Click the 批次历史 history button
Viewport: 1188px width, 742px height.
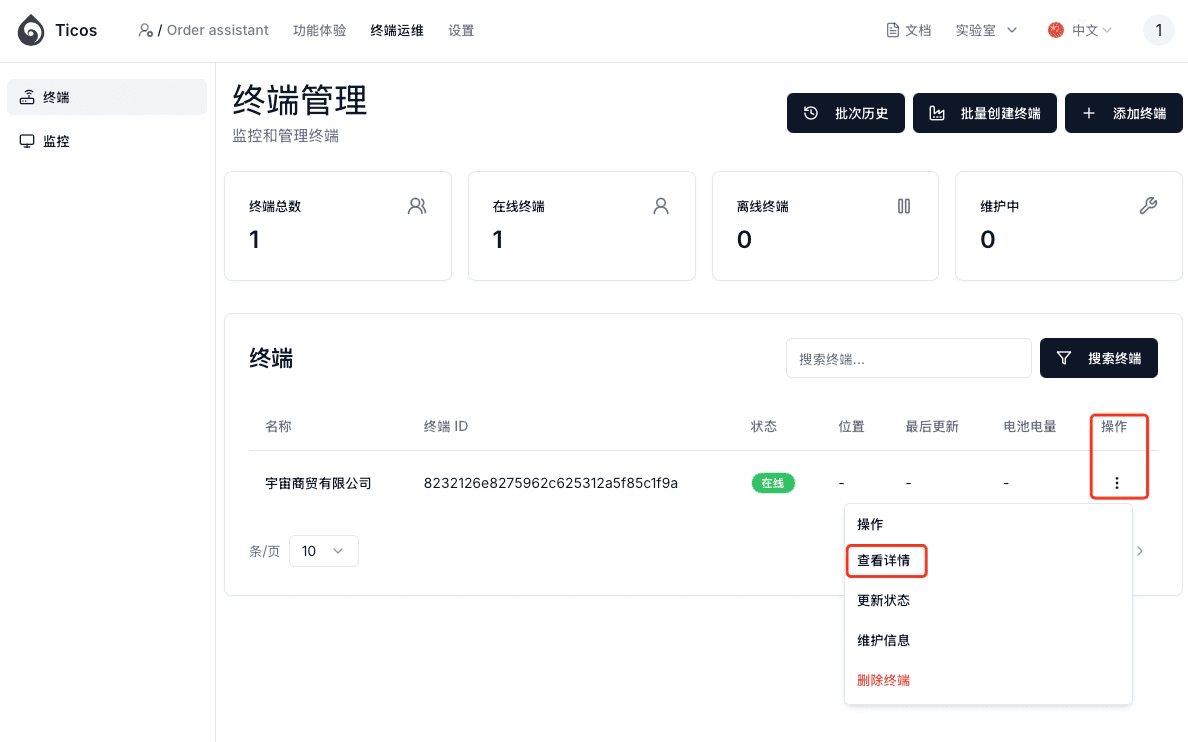[846, 113]
